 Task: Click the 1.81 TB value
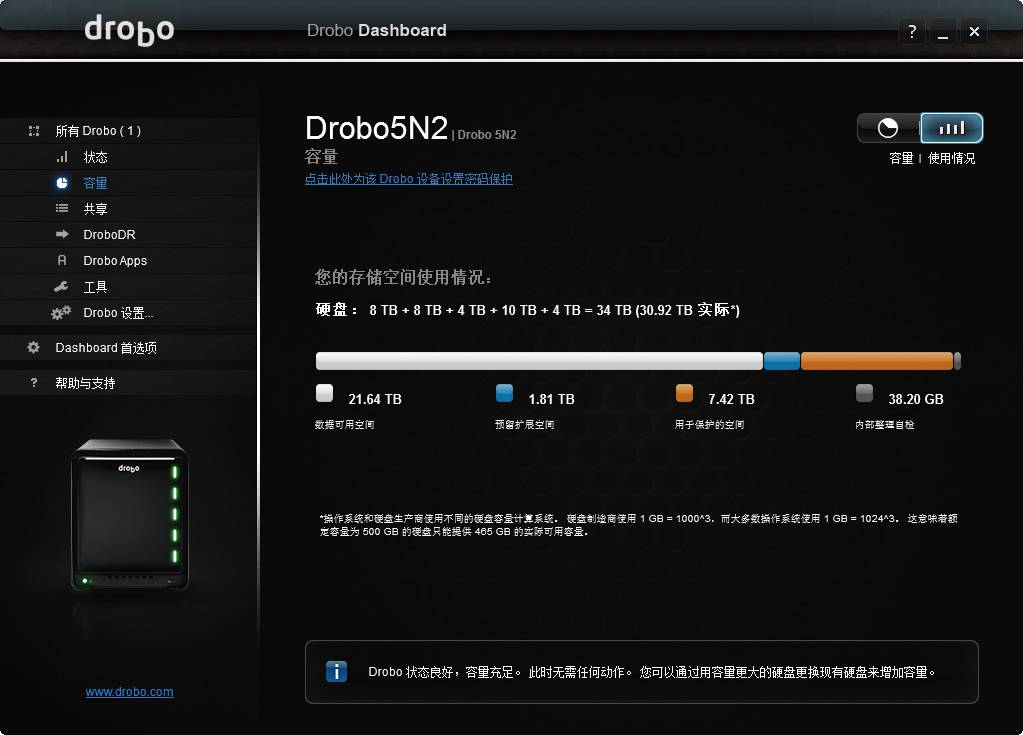[551, 399]
